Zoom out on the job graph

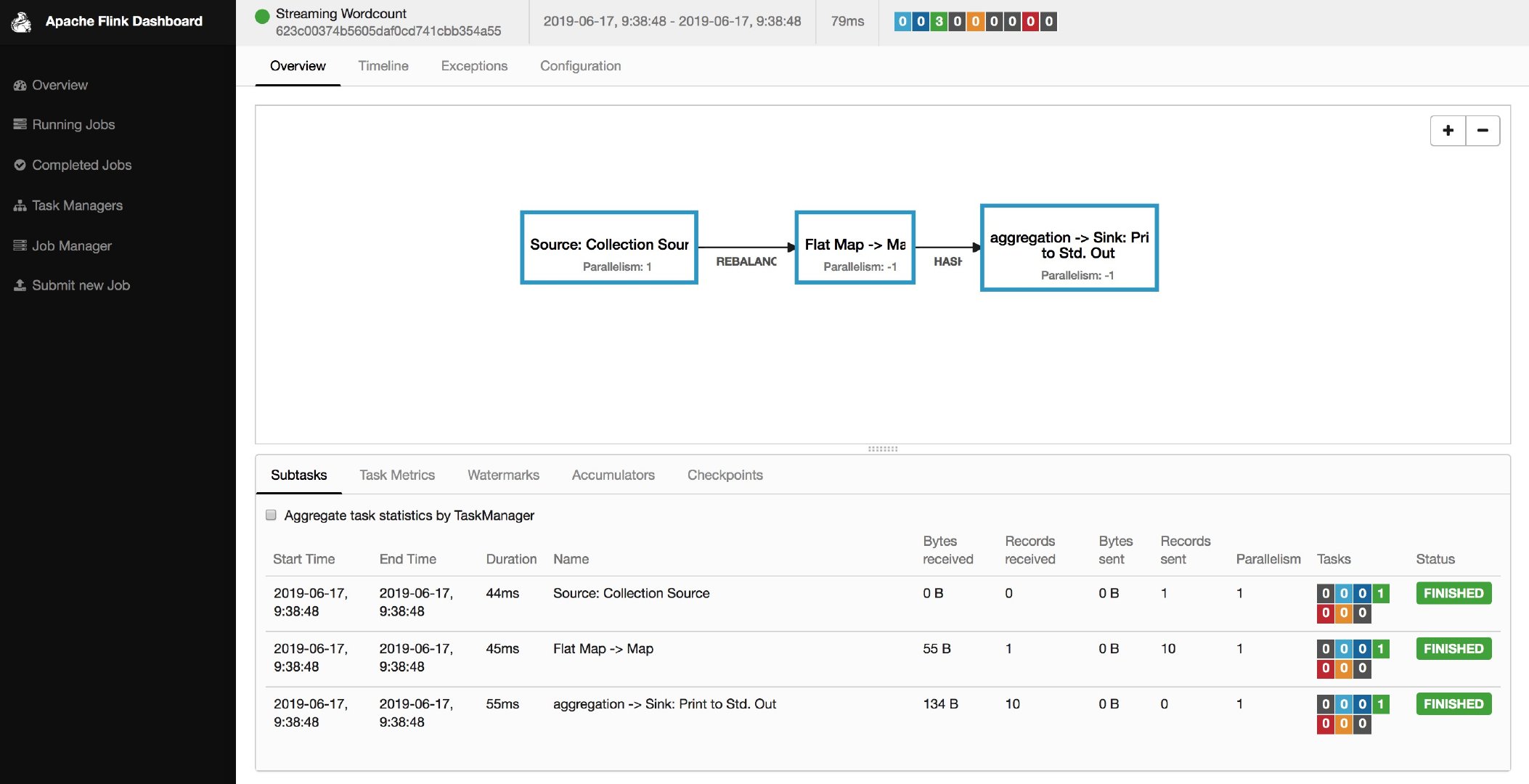click(1483, 131)
